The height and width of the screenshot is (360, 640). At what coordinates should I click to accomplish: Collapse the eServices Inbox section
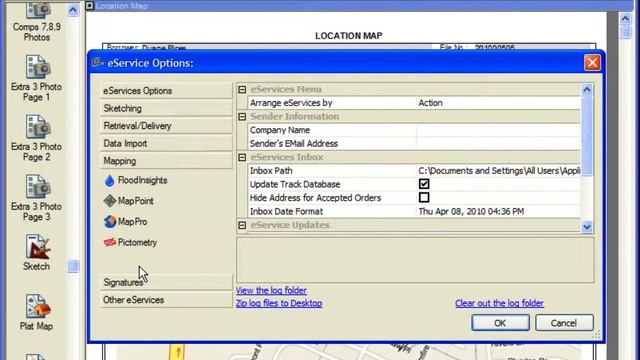coord(242,158)
